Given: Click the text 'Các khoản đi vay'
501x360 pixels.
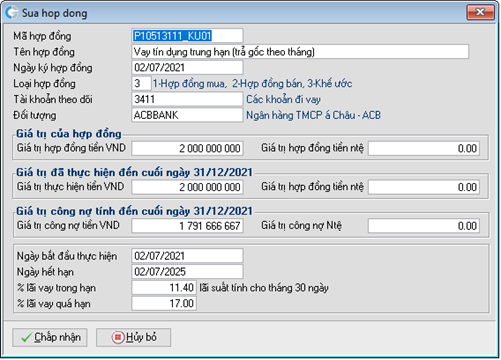Looking at the screenshot, I should coord(283,99).
